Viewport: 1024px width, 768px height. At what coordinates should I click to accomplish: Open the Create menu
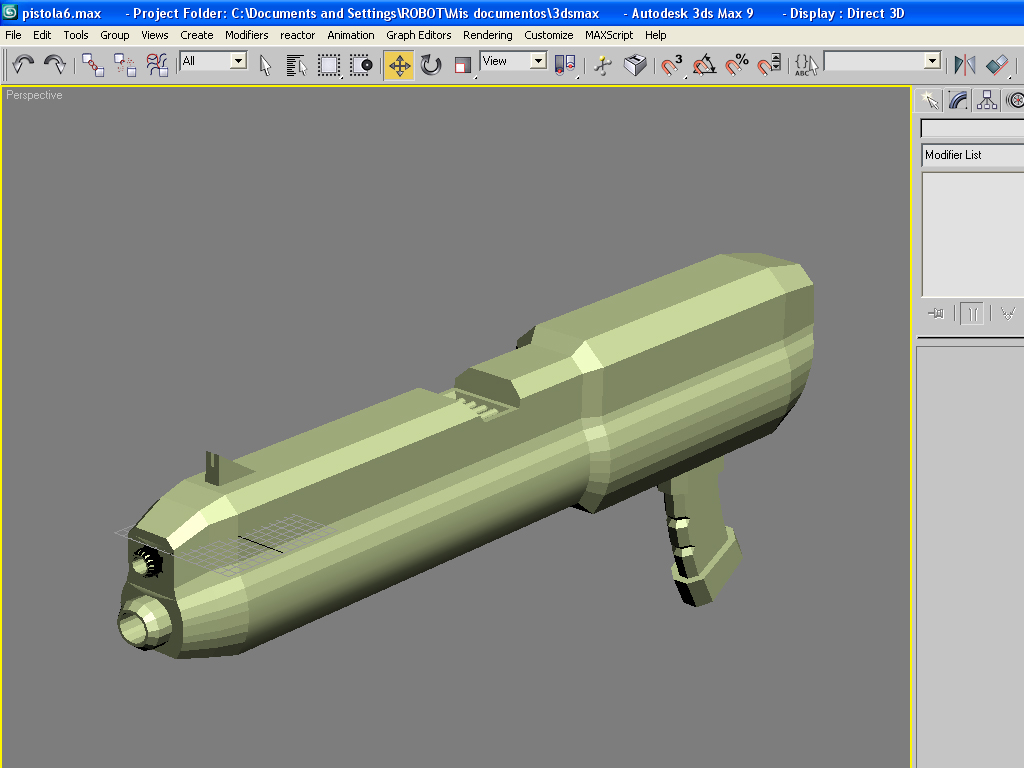(197, 35)
